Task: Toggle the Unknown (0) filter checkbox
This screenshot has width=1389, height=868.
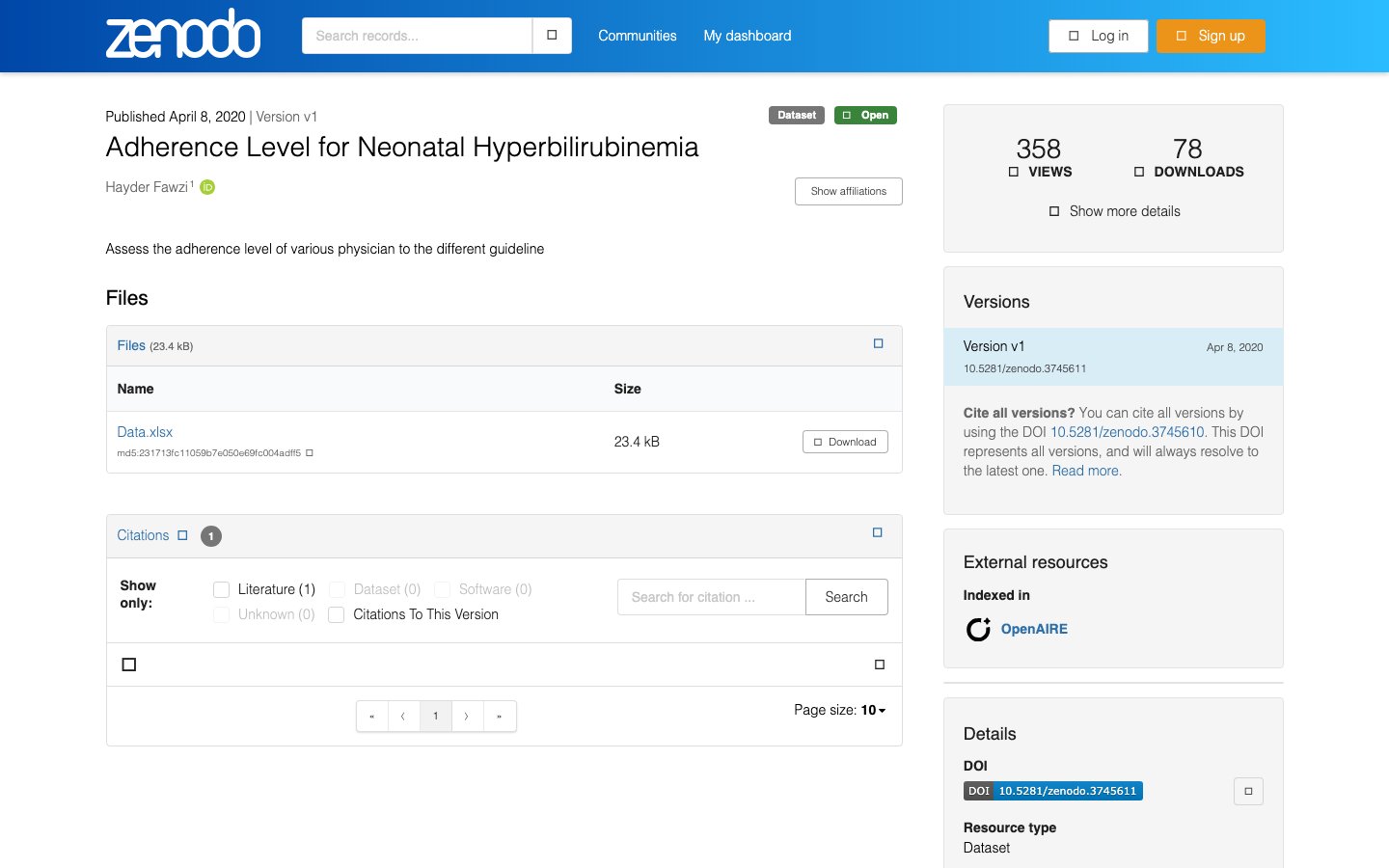Action: (x=222, y=614)
